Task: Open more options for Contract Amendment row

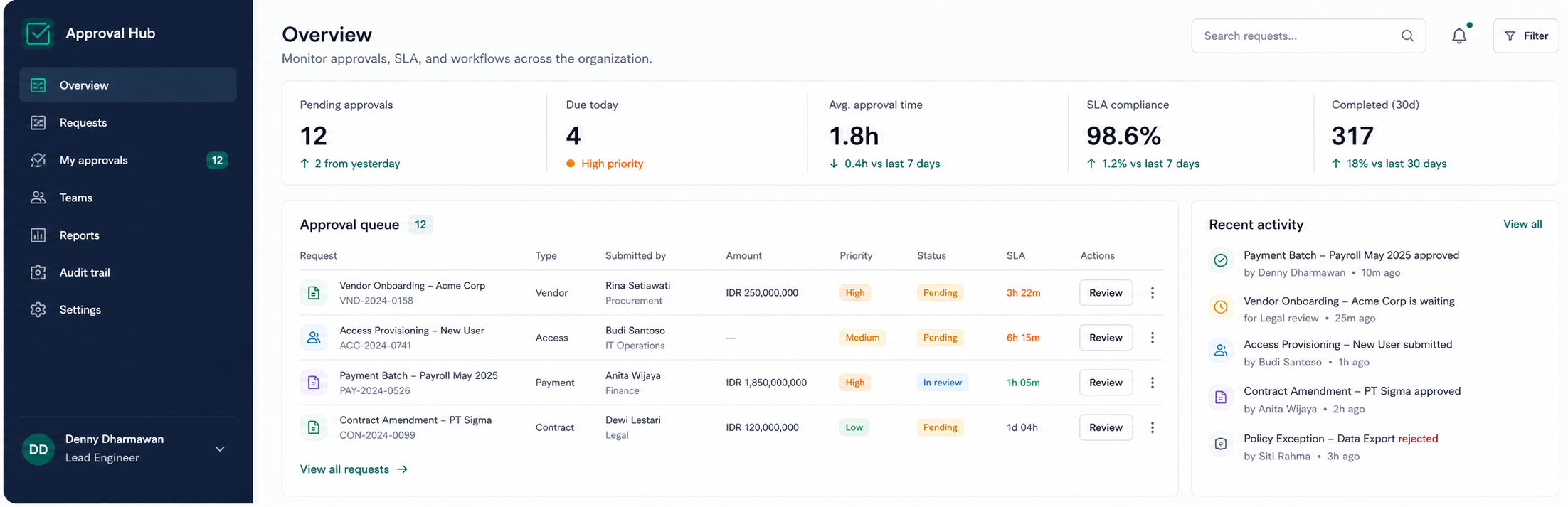Action: pyautogui.click(x=1153, y=427)
